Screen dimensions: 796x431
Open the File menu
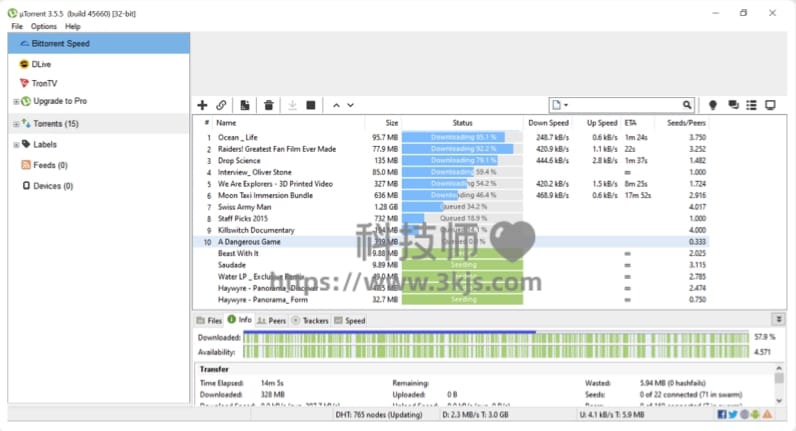pyautogui.click(x=17, y=26)
